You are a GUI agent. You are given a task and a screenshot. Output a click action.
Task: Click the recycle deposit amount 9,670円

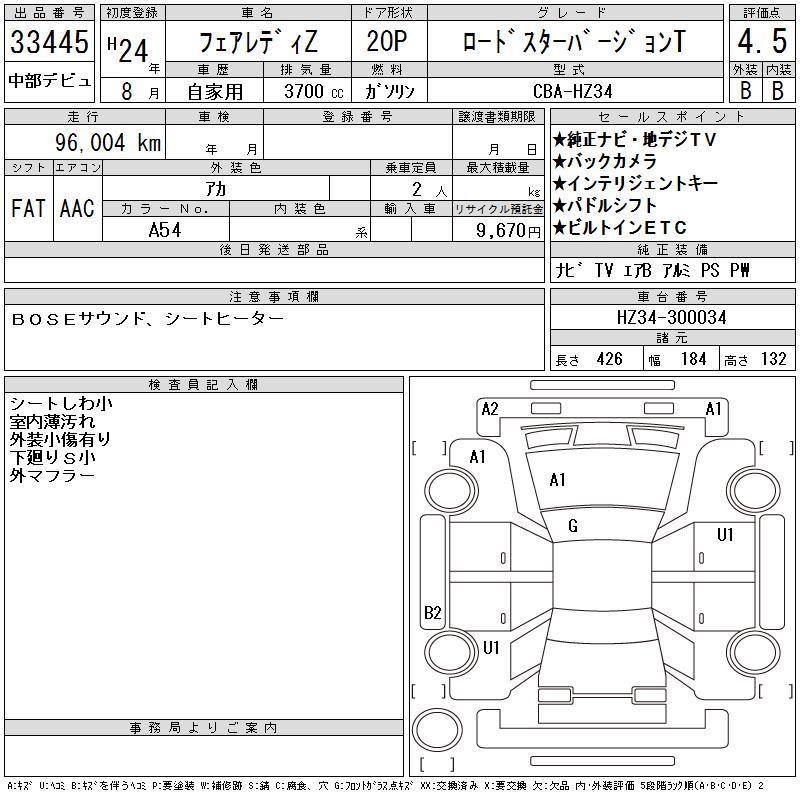498,229
